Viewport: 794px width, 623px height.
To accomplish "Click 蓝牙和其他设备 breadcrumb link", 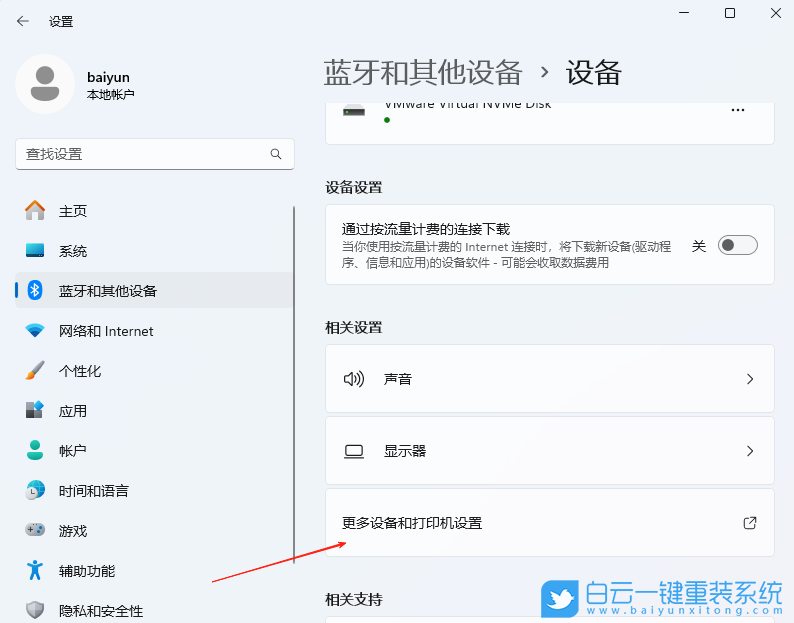I will tap(423, 72).
